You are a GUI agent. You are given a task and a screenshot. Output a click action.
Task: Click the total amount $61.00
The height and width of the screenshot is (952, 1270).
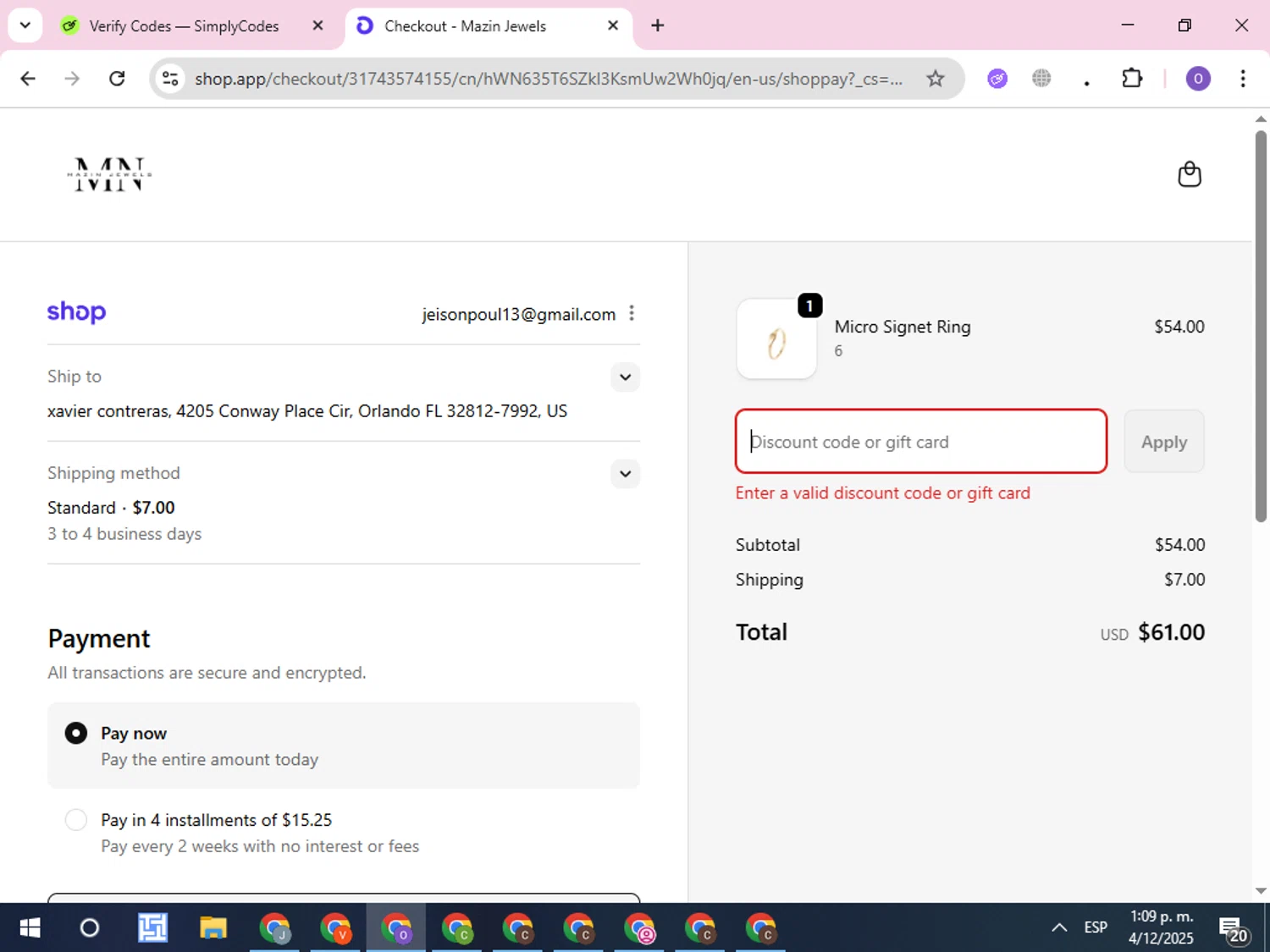[1171, 632]
